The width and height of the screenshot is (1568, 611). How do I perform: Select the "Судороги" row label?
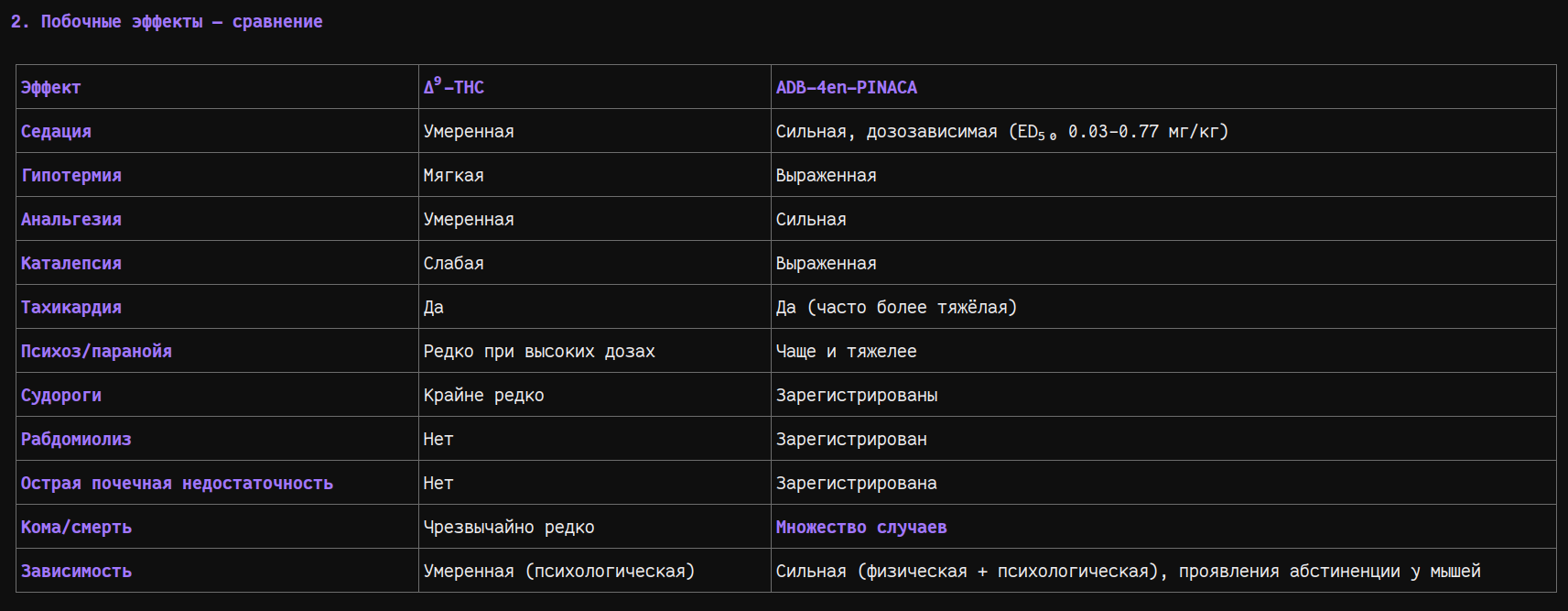tap(61, 396)
